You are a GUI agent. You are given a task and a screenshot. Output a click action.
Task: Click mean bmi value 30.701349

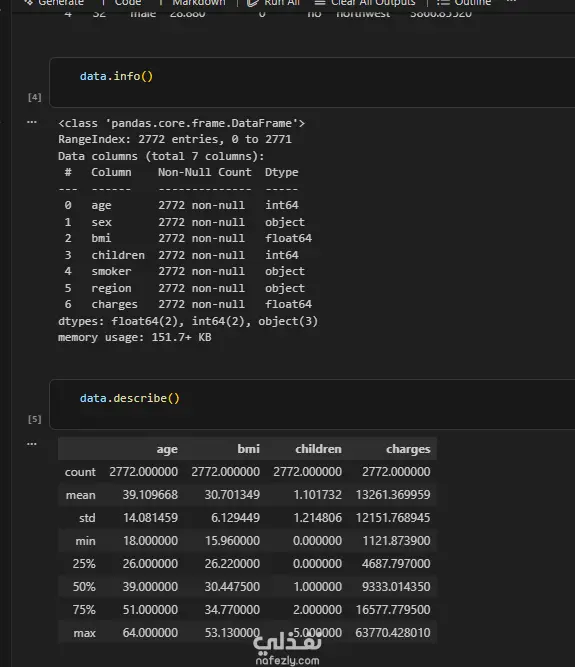pos(232,495)
